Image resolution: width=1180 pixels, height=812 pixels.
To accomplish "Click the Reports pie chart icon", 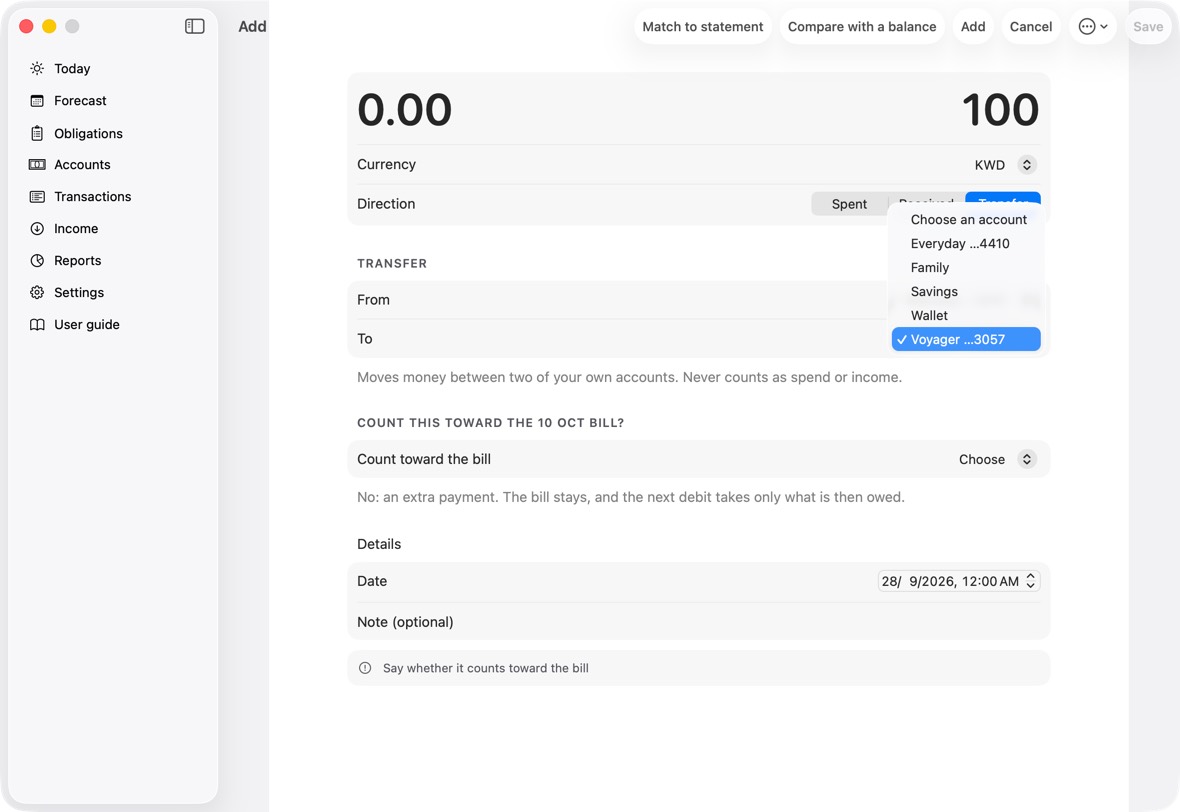I will tap(37, 260).
